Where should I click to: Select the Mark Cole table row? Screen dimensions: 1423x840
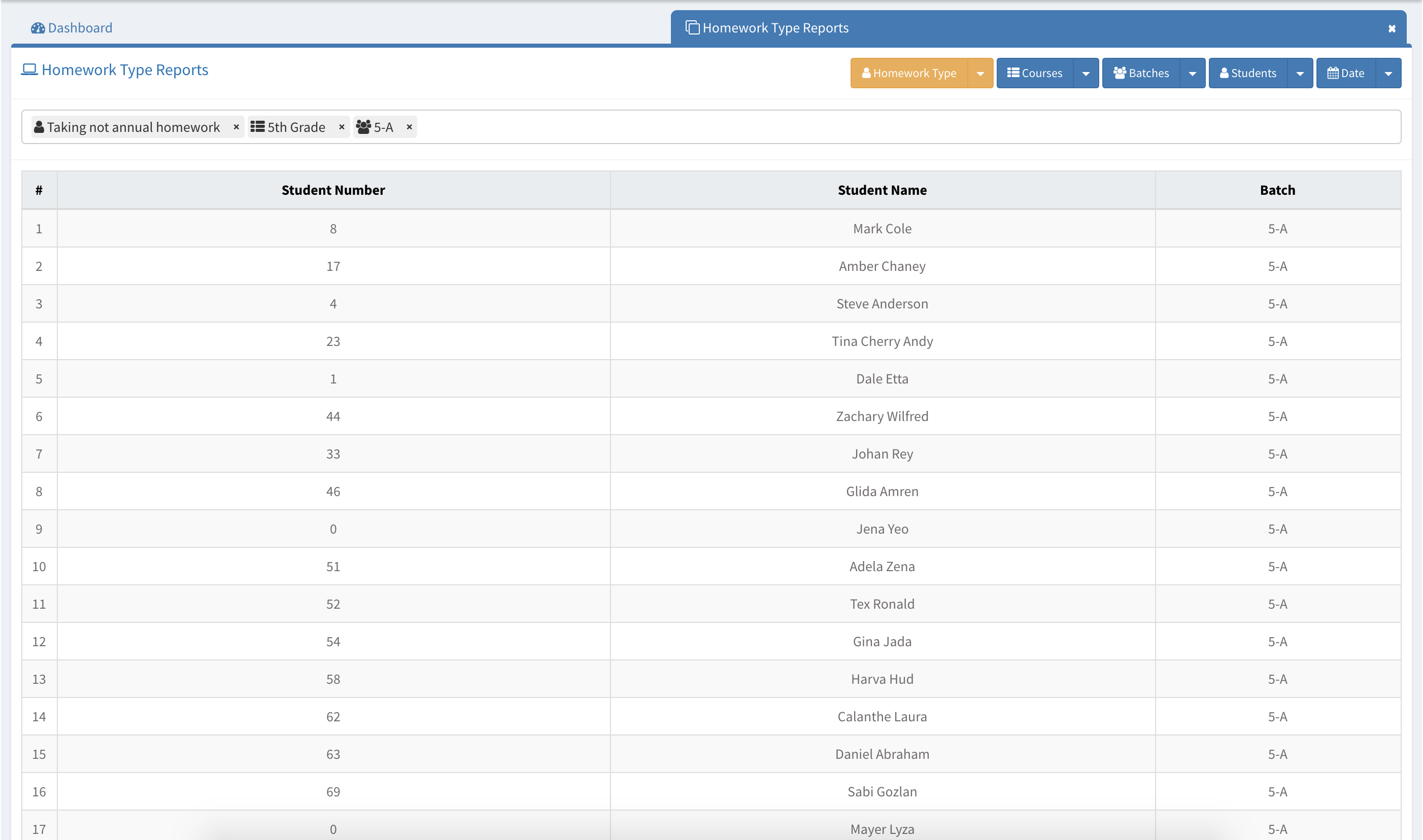pos(882,229)
